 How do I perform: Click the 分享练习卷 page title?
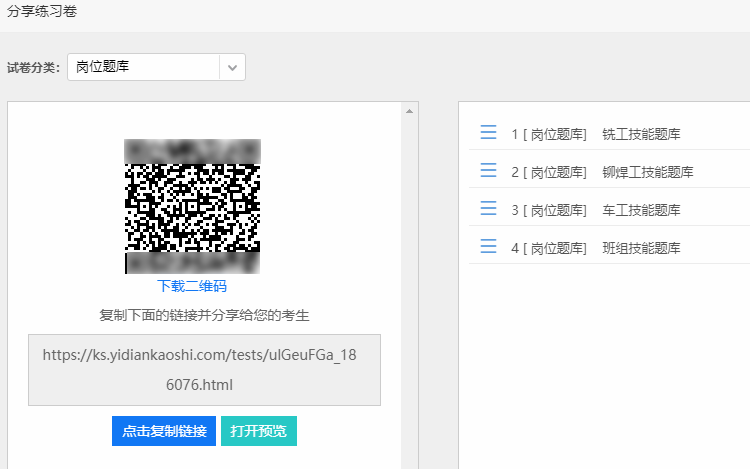pos(42,11)
